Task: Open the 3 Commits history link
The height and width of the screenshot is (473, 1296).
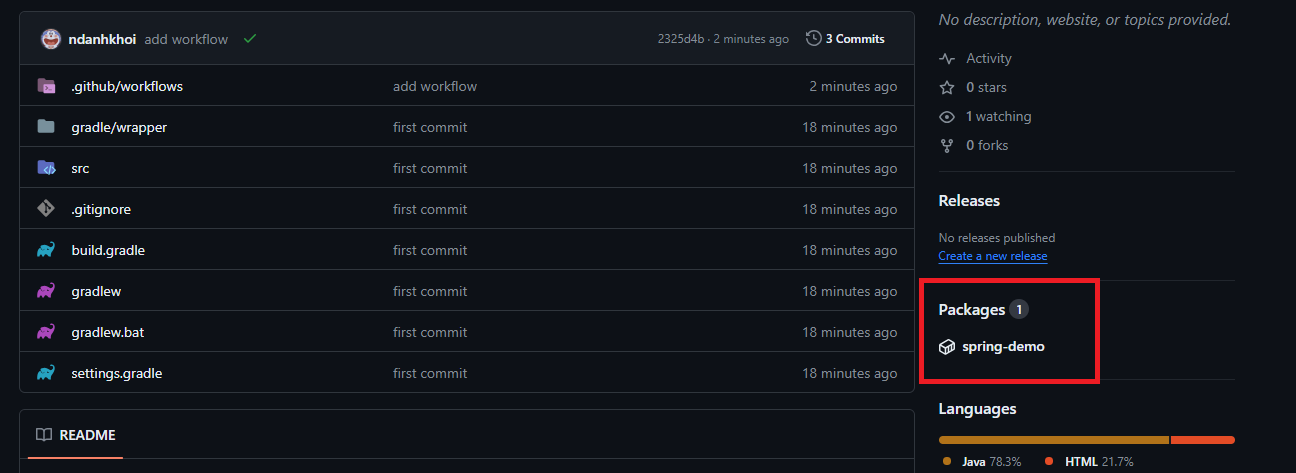Action: pyautogui.click(x=846, y=39)
